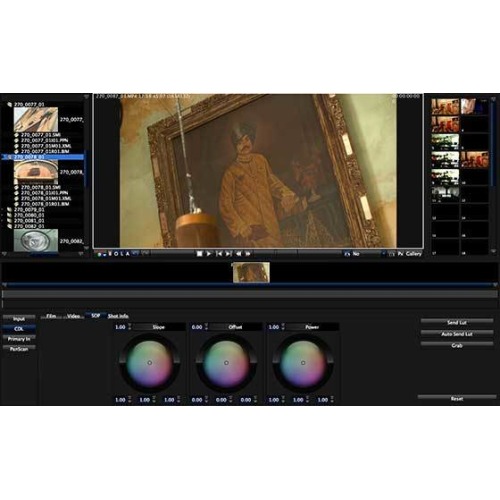Switch to the Film tab
Screen dimensions: 500x500
tap(51, 316)
